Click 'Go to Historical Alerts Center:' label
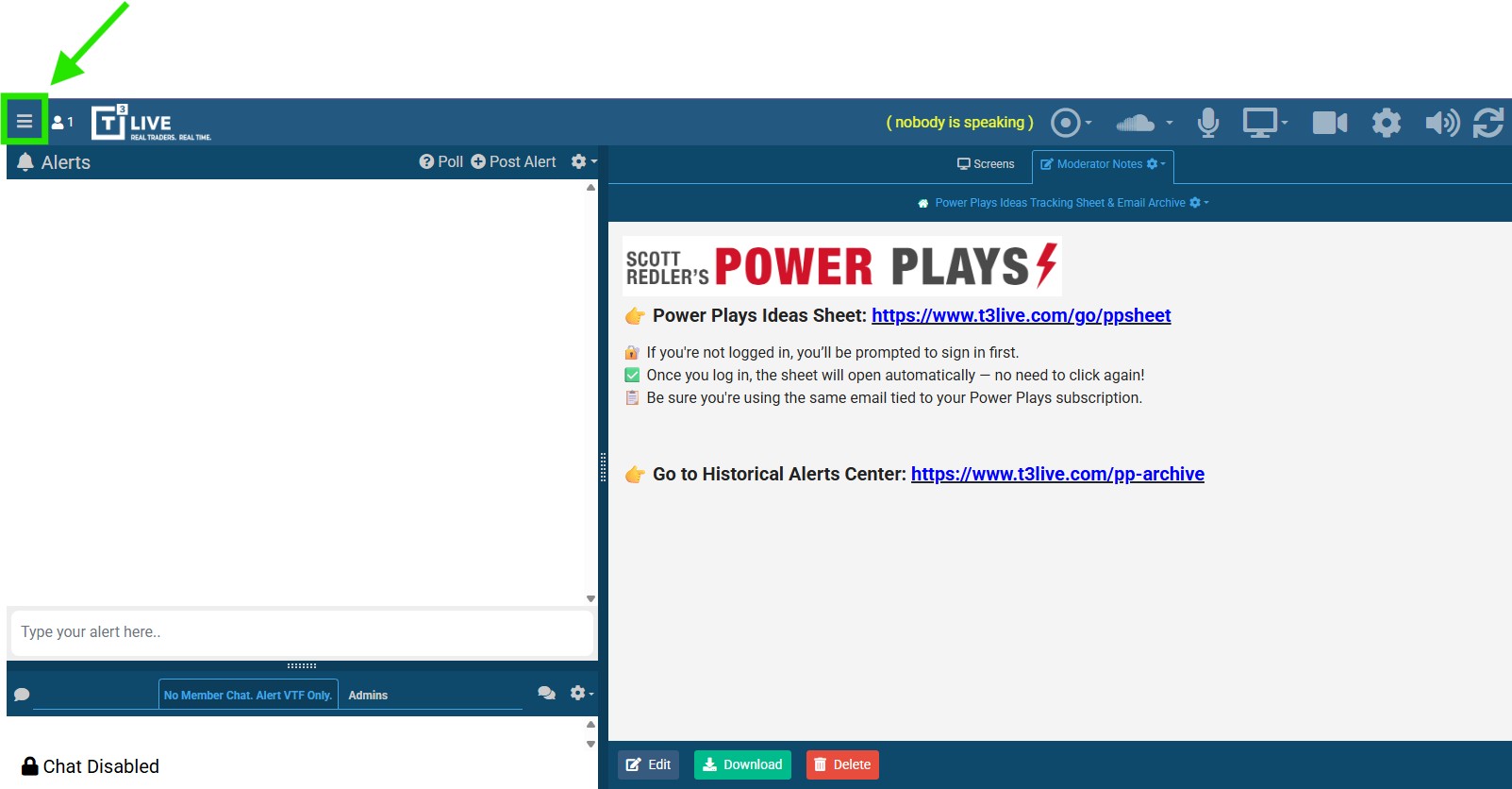The image size is (1512, 789). tap(779, 474)
